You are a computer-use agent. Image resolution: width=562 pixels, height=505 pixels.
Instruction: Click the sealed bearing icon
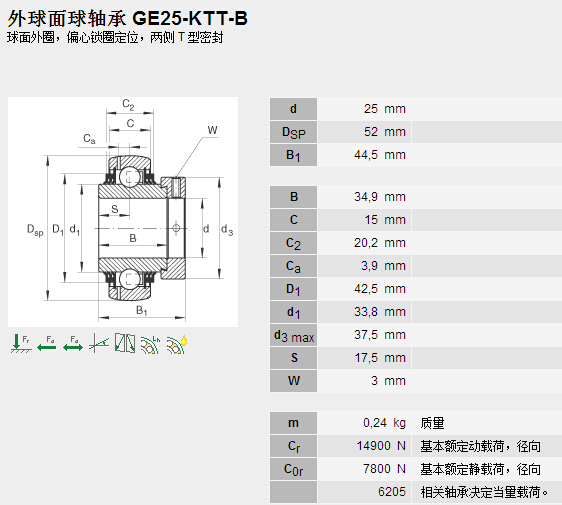(125, 343)
